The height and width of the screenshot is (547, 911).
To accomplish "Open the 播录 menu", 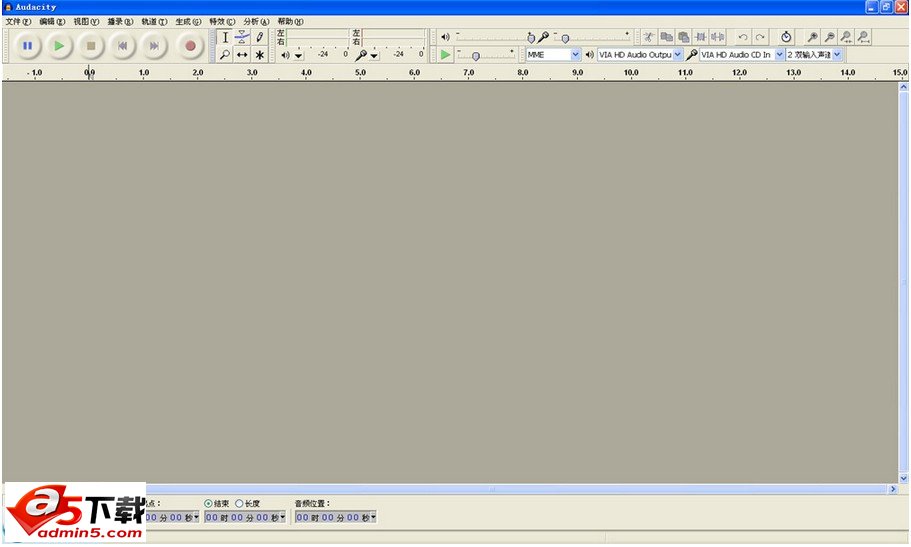I will pyautogui.click(x=120, y=22).
